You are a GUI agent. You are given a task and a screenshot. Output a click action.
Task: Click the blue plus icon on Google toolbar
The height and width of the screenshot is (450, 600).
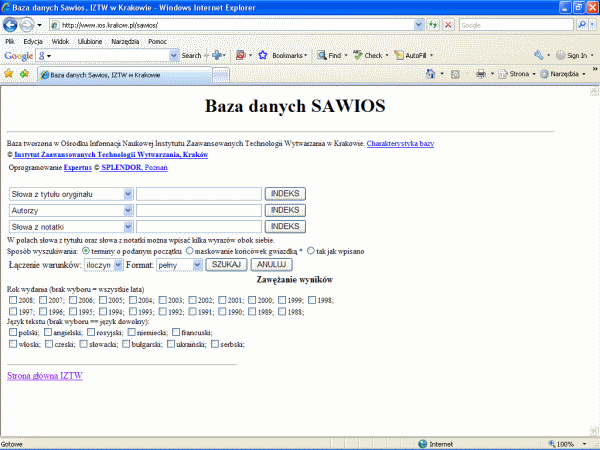click(x=217, y=55)
